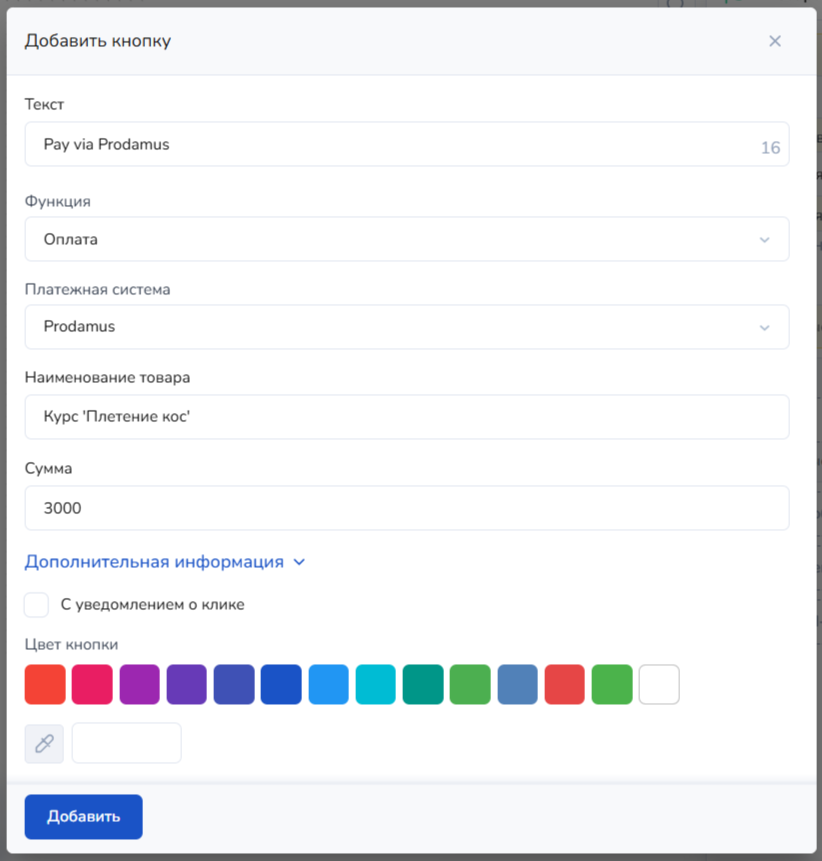
Task: Open the Функция dropdown showing Оплата
Action: 406,239
